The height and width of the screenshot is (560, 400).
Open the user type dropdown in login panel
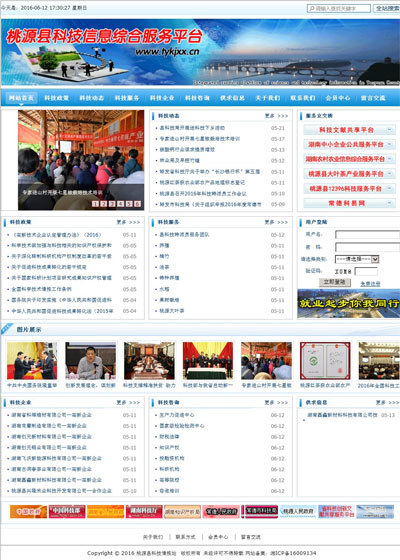pyautogui.click(x=357, y=259)
